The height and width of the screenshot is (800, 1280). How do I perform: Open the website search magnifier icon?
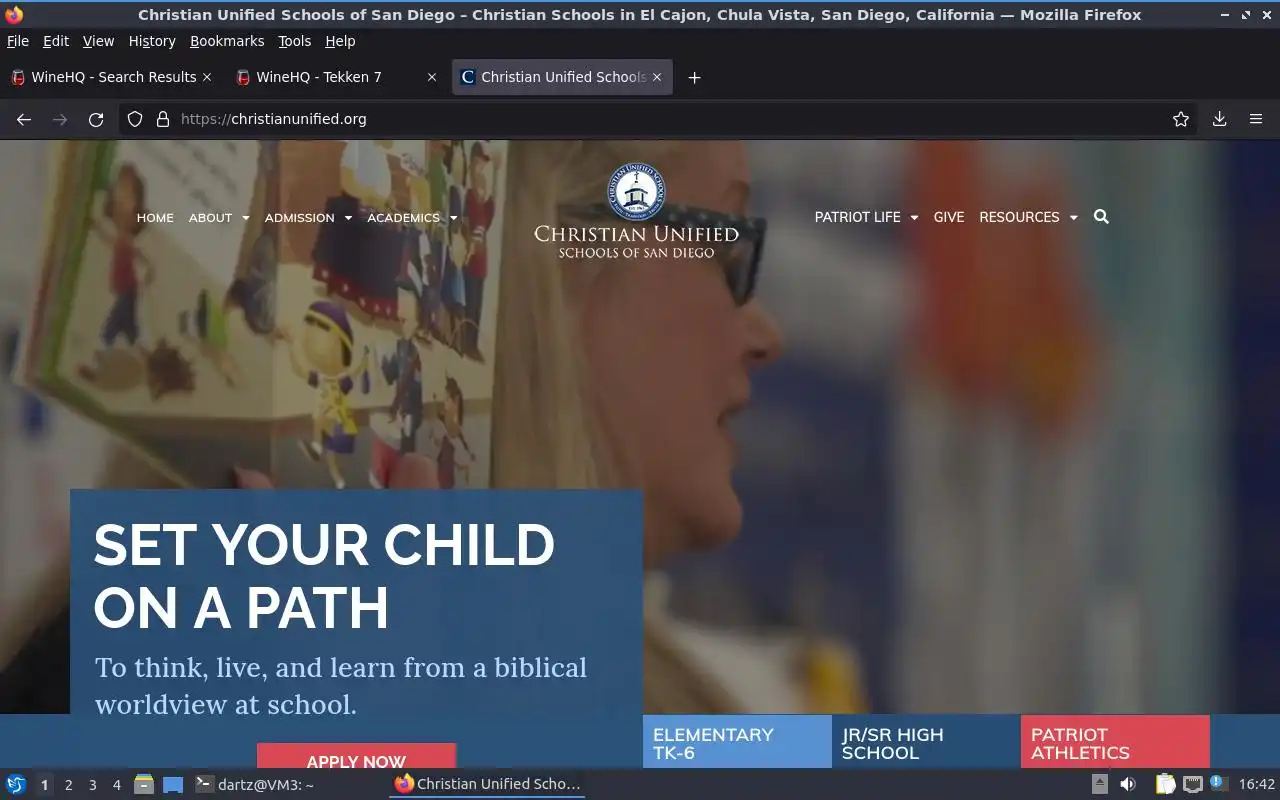coord(1101,217)
